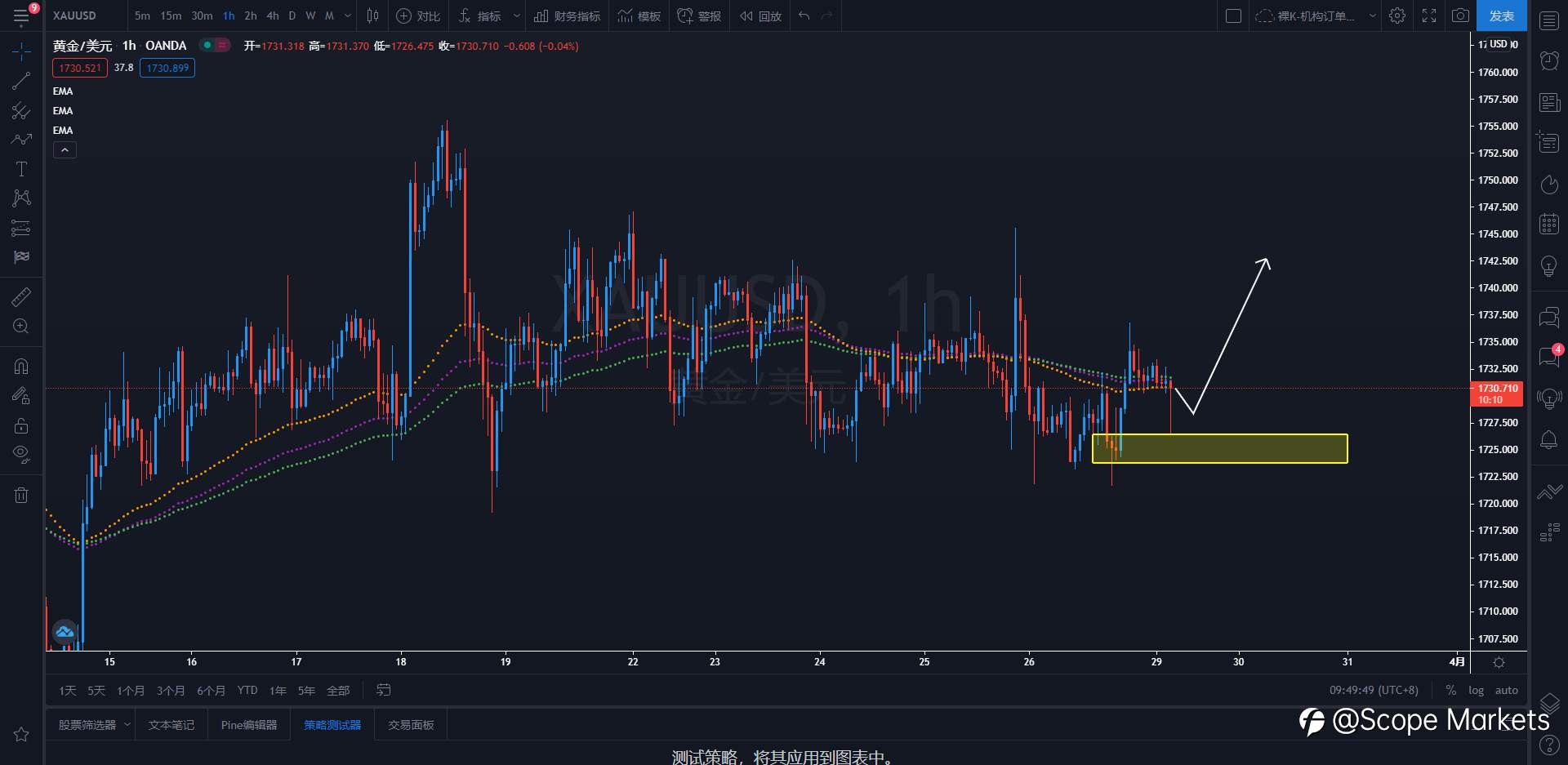This screenshot has height=765, width=1568.
Task: Switch to the 5m timeframe
Action: click(x=142, y=16)
